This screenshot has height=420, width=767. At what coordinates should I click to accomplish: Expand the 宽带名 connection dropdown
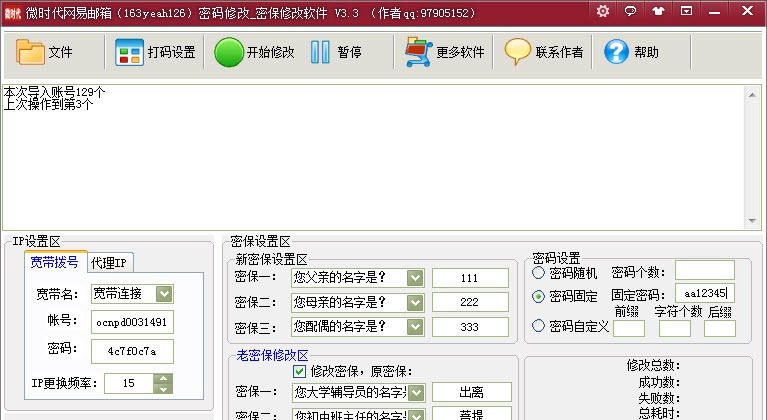coord(164,294)
